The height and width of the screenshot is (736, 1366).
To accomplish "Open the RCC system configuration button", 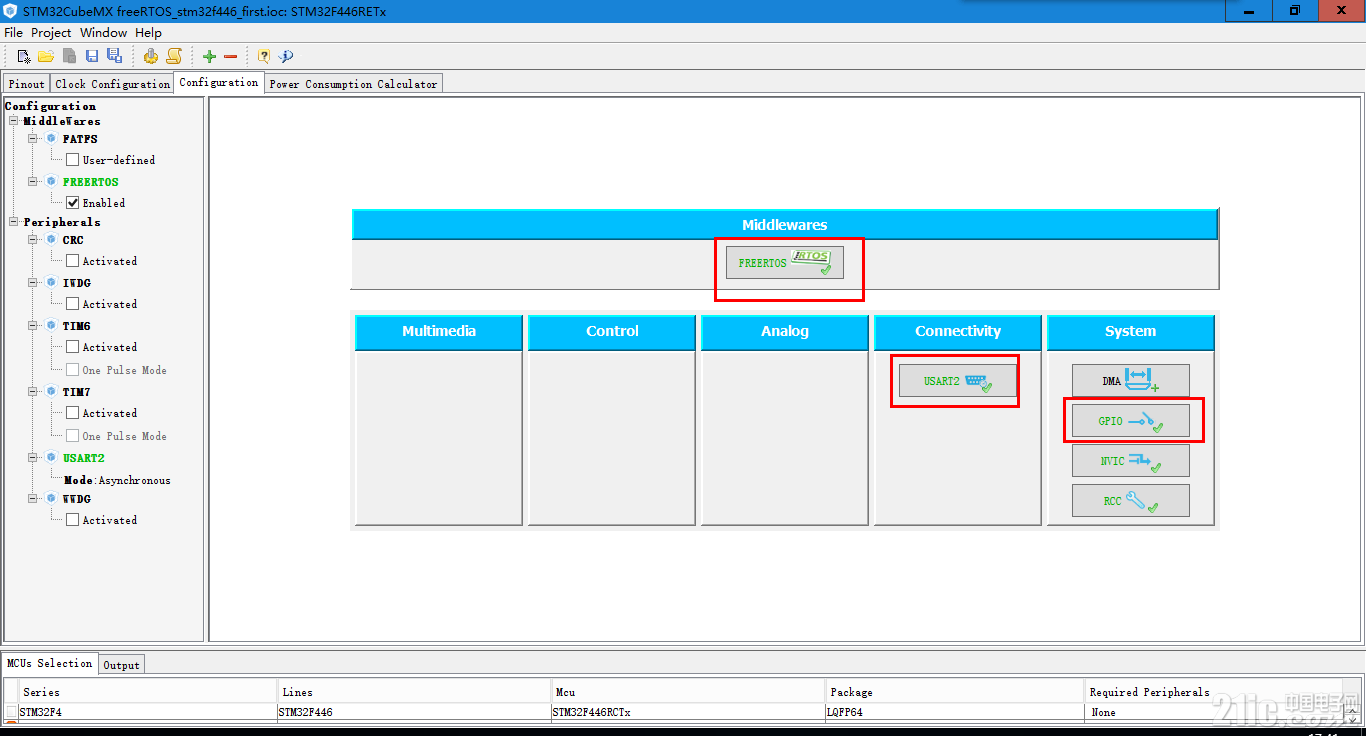I will coord(1131,501).
